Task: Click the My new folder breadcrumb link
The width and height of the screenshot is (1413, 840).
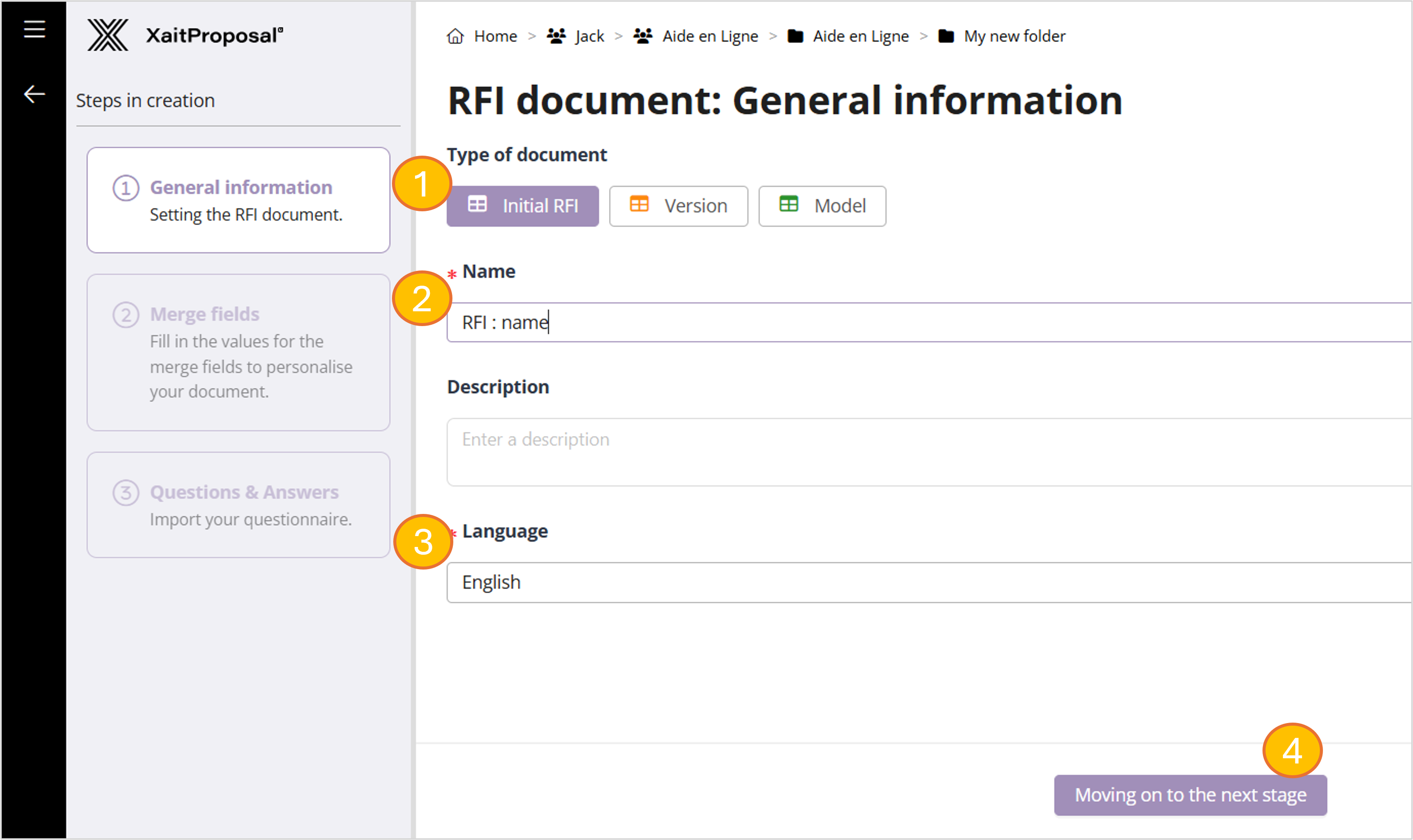Action: pyautogui.click(x=1015, y=36)
